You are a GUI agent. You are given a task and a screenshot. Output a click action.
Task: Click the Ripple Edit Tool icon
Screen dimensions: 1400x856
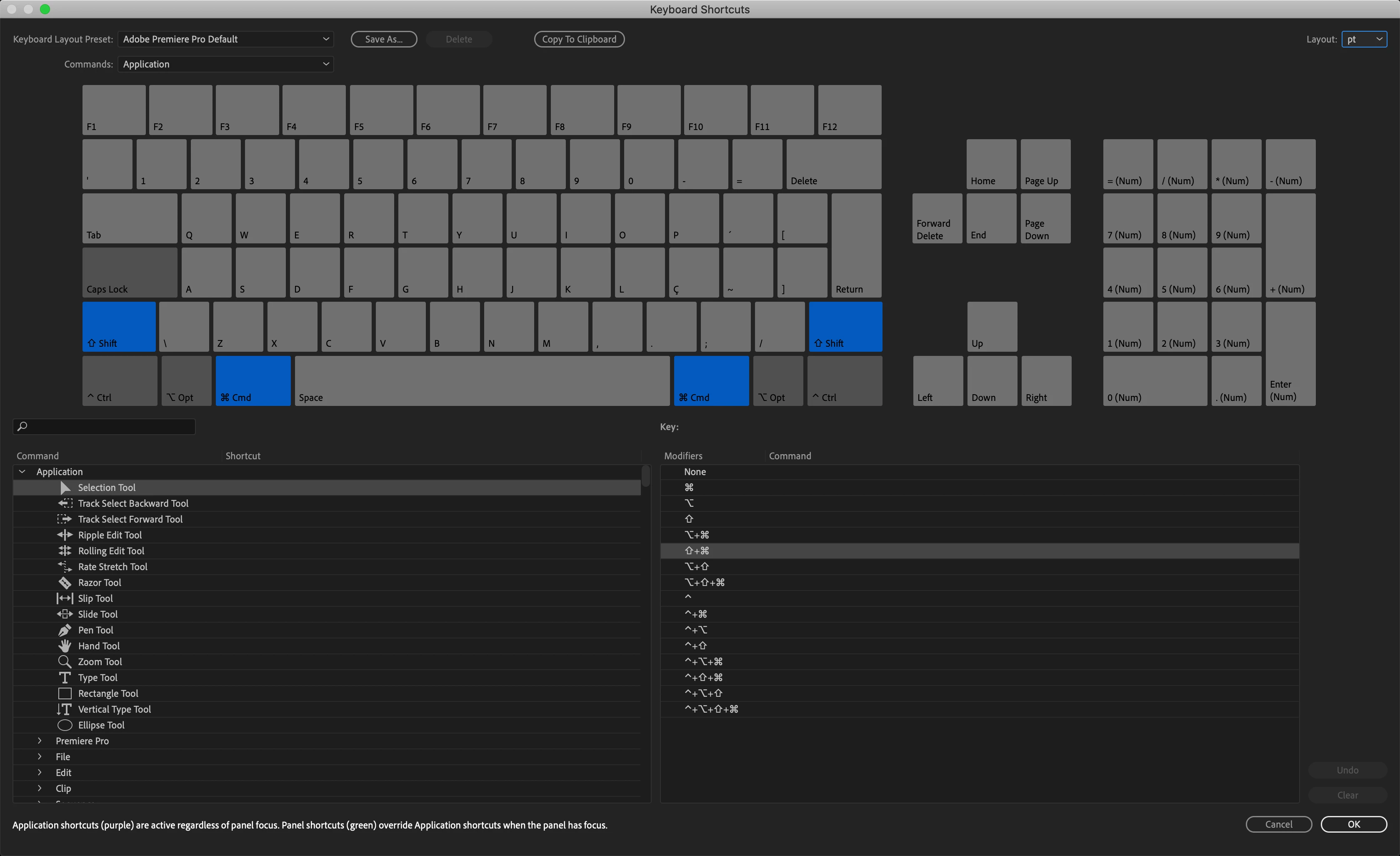point(65,535)
